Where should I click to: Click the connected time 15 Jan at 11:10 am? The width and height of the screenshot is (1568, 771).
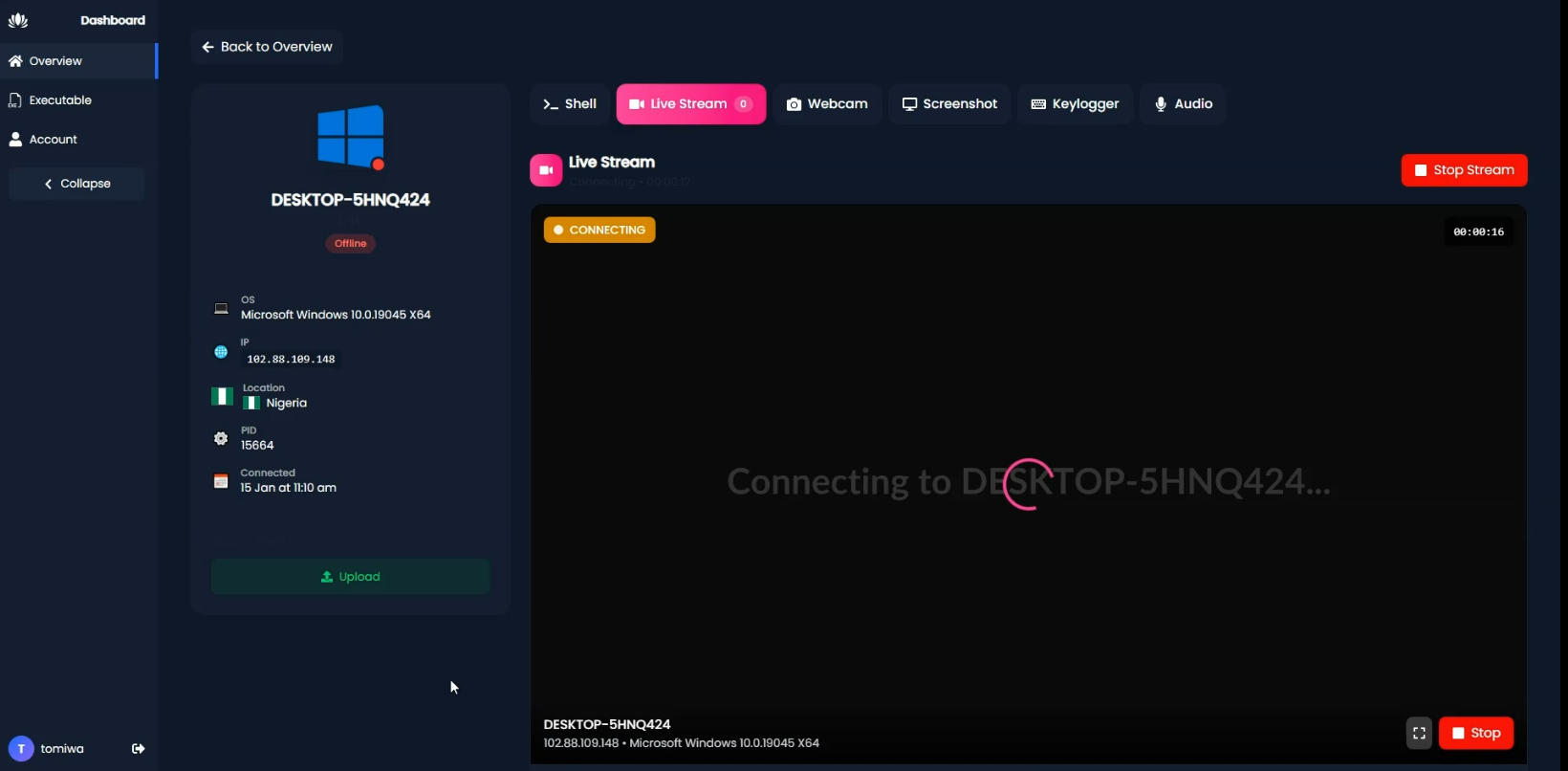coord(288,488)
